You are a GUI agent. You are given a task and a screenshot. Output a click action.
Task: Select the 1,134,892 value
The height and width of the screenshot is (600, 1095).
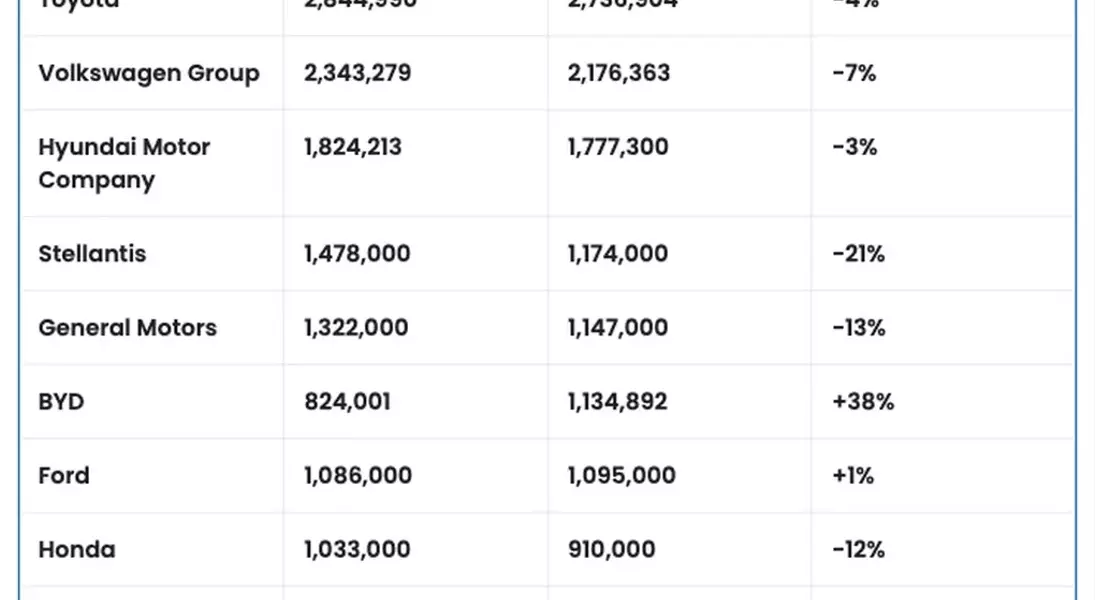coord(617,402)
